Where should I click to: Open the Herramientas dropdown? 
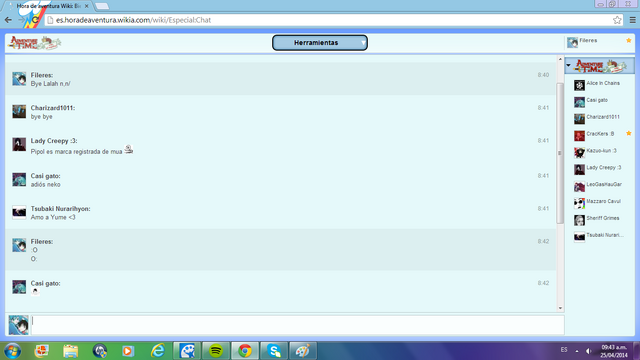tap(320, 42)
